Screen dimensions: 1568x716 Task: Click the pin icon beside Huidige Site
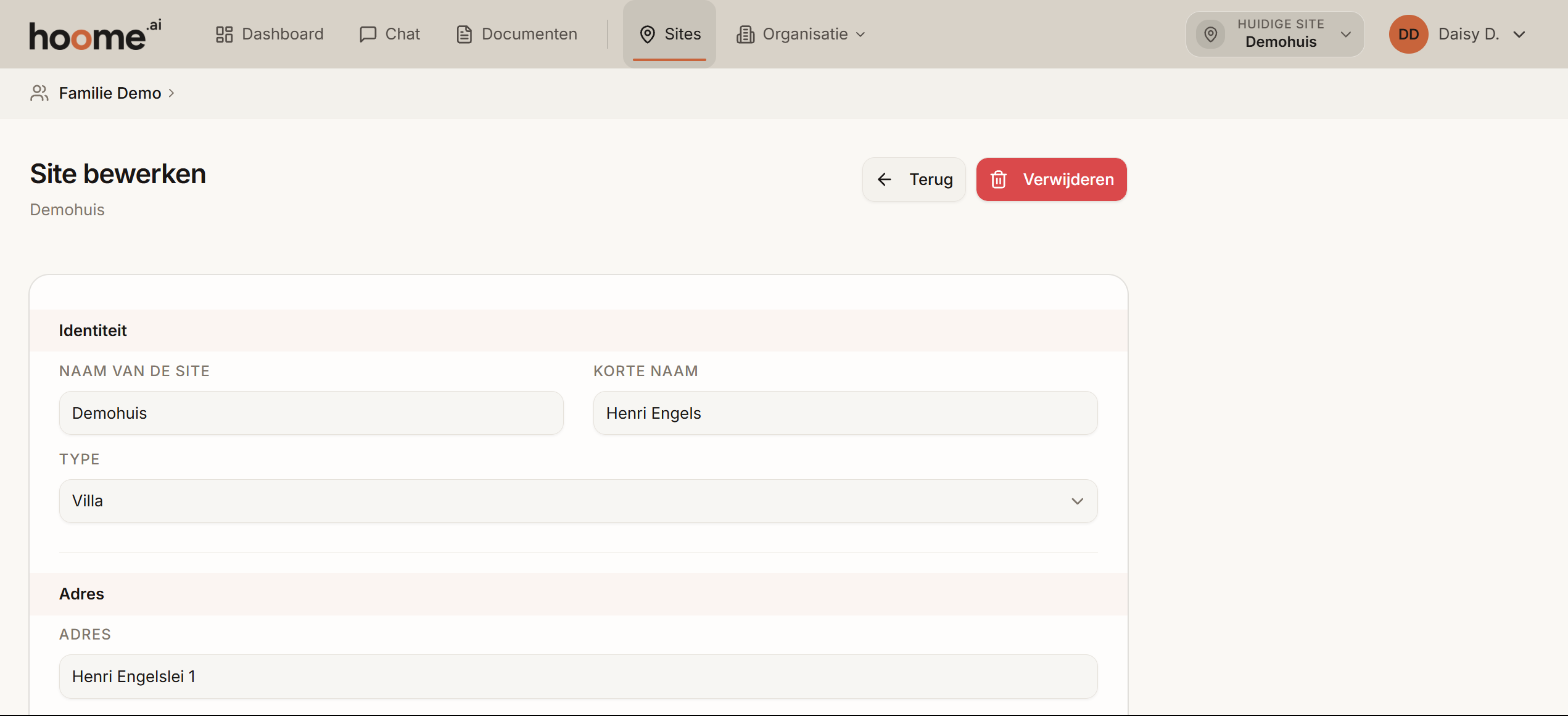tap(1211, 34)
